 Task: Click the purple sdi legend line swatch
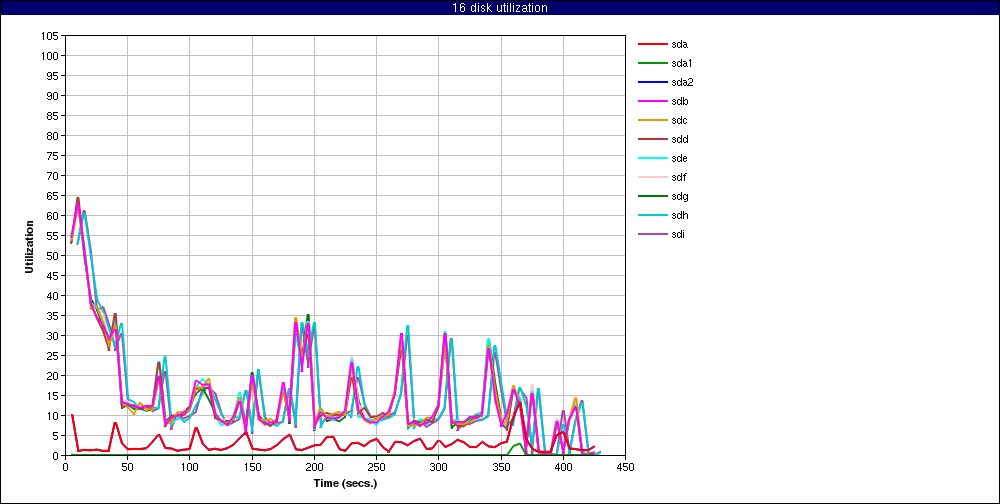pyautogui.click(x=651, y=234)
